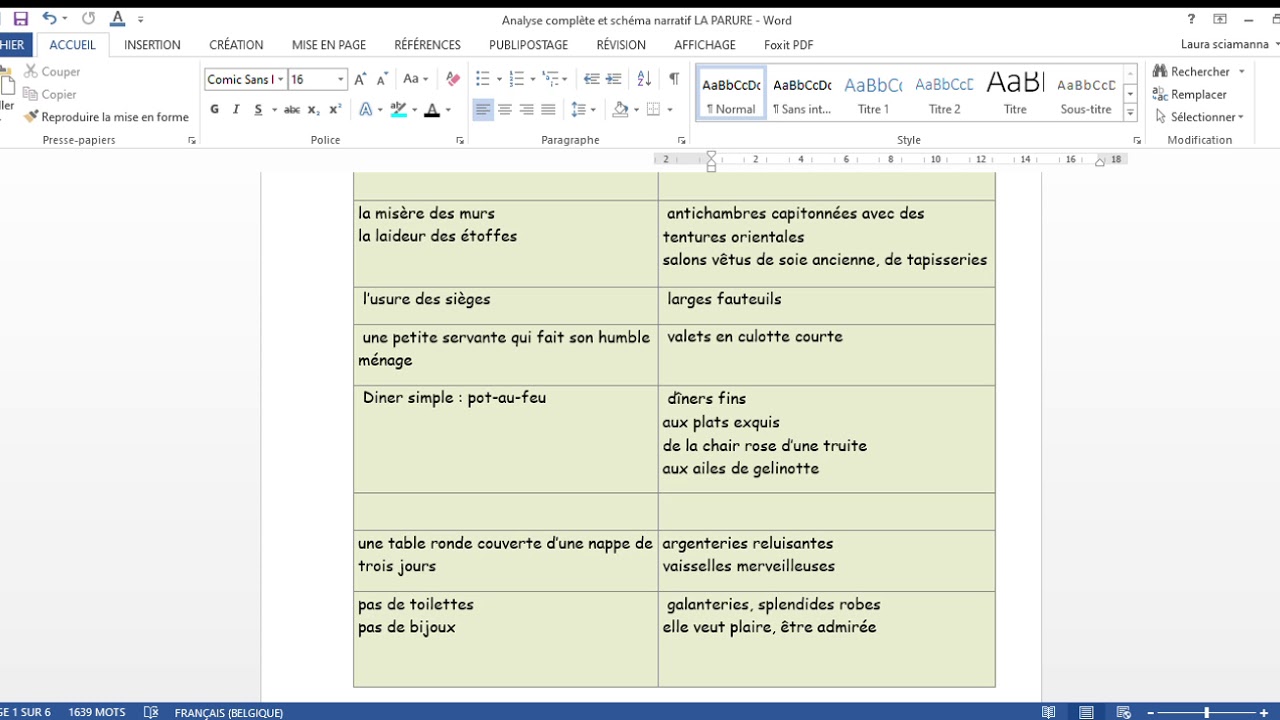Click the text highlight color button
Viewport: 1280px width, 720px height.
pos(399,110)
